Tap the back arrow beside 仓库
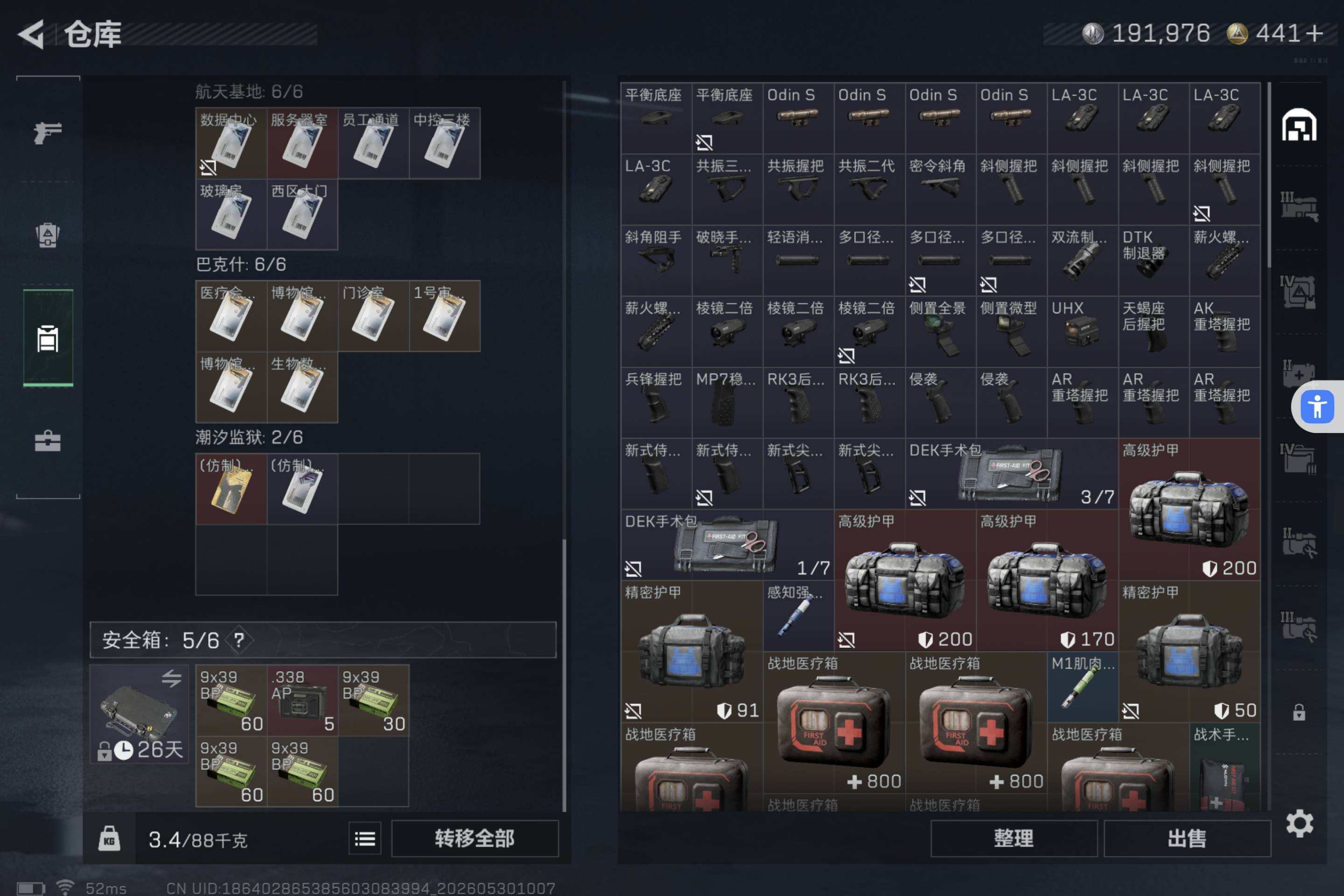Screen dimensions: 1344x896 click(x=31, y=34)
